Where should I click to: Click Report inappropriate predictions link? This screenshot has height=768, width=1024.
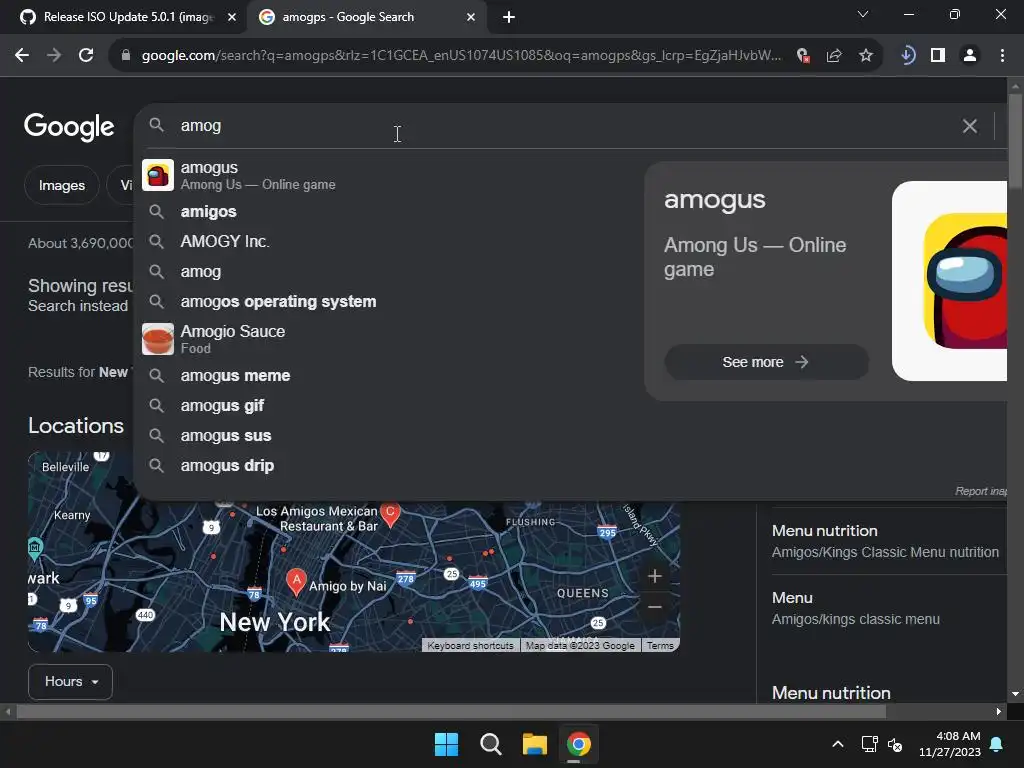pos(981,491)
